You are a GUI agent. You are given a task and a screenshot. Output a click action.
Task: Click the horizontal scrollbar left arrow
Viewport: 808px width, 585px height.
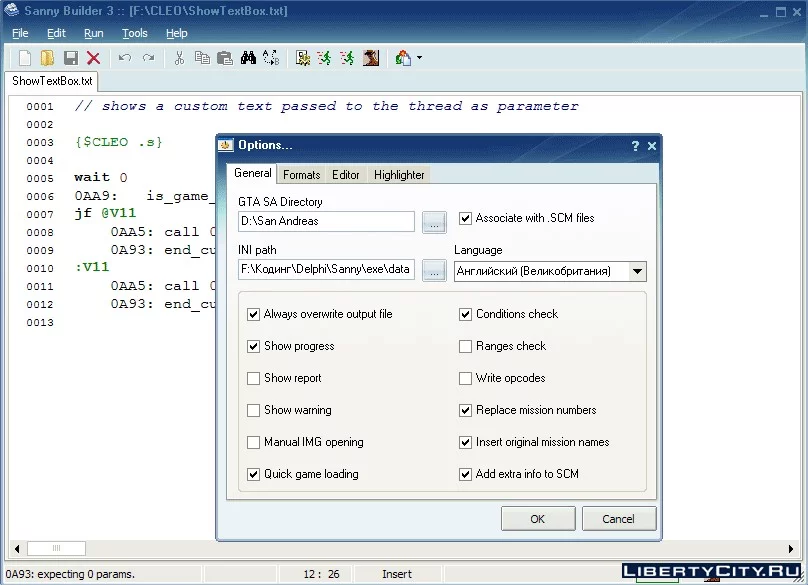[17, 548]
